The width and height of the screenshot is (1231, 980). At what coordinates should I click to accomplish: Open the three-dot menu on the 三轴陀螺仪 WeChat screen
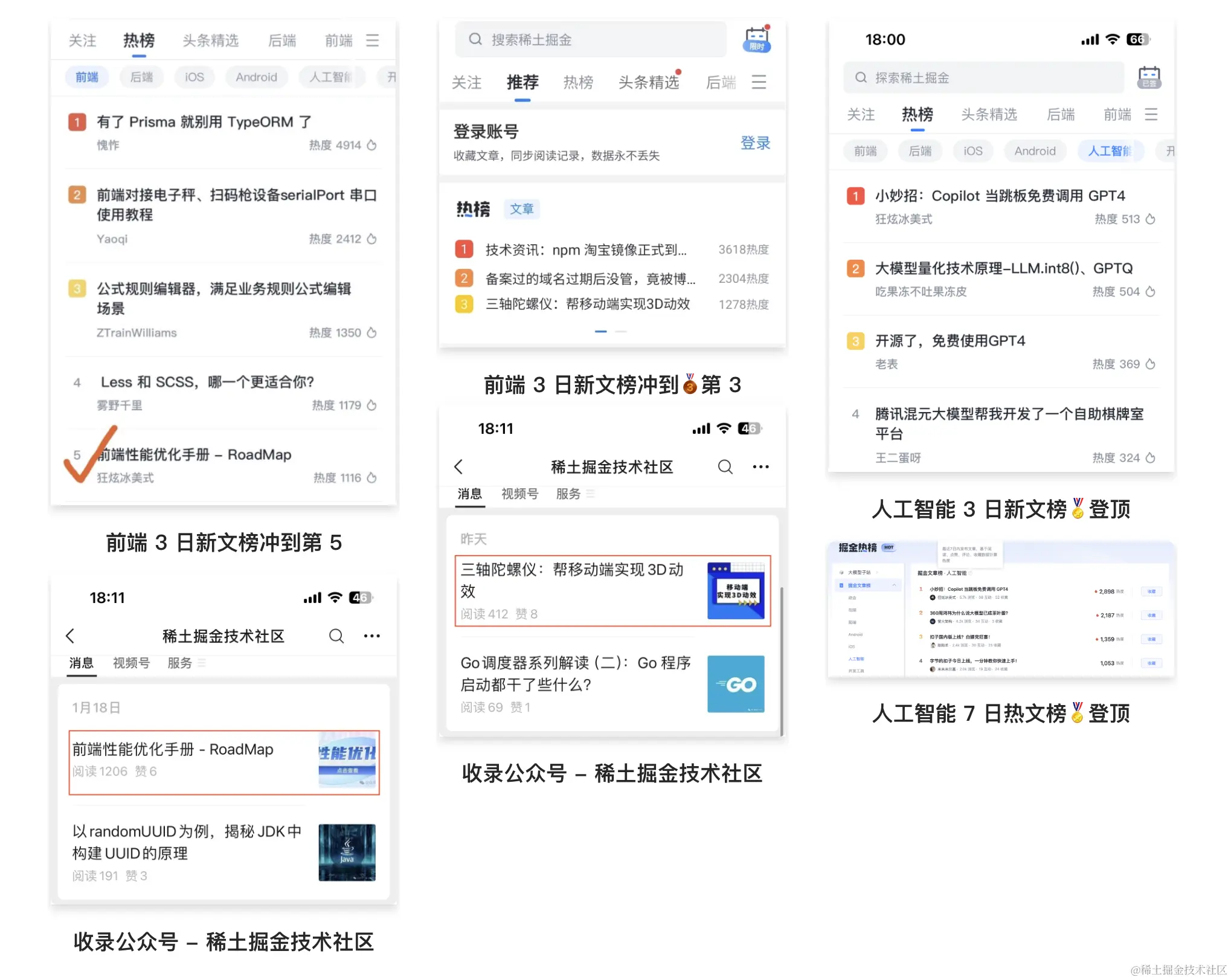[761, 466]
